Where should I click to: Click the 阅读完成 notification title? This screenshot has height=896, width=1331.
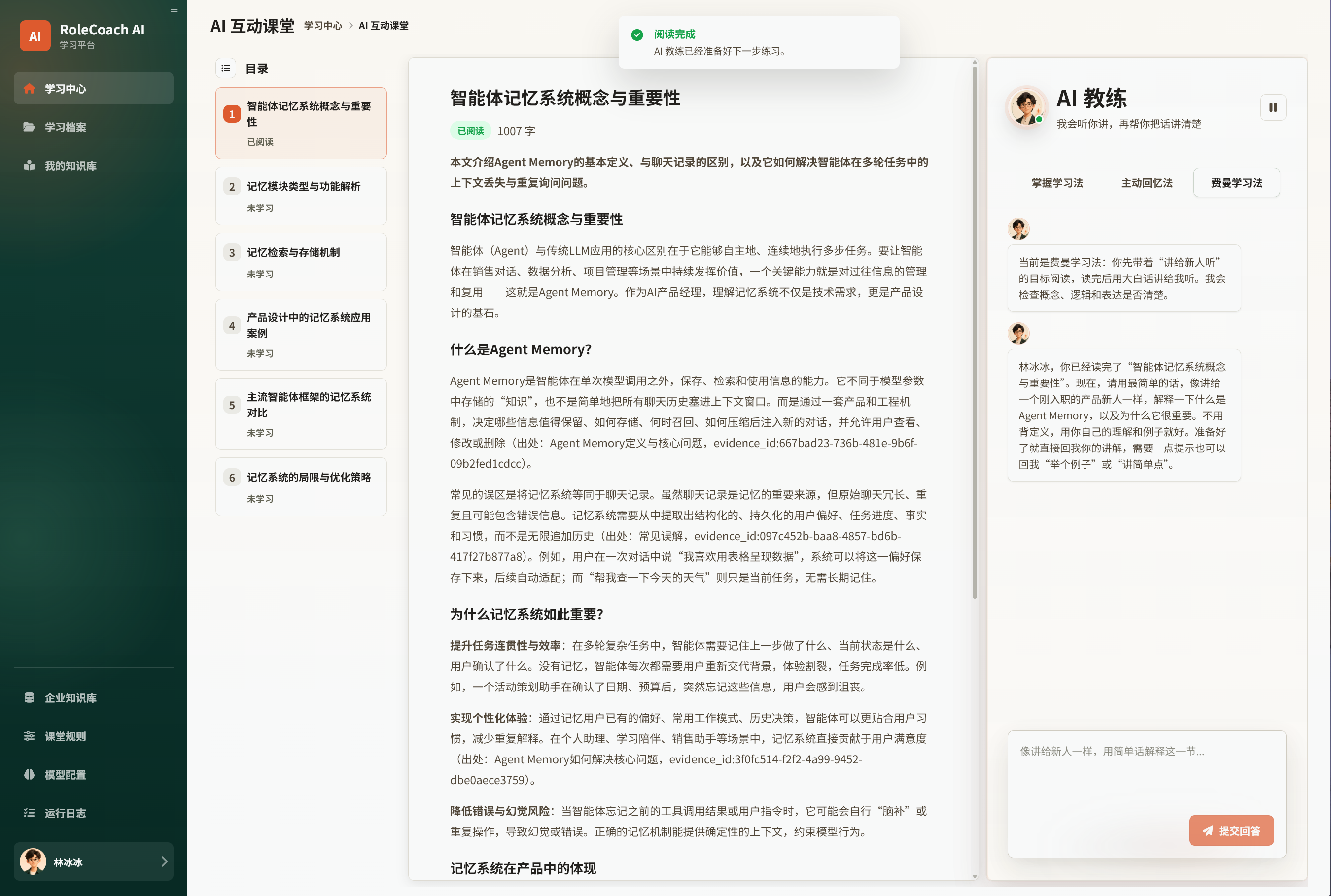[674, 34]
